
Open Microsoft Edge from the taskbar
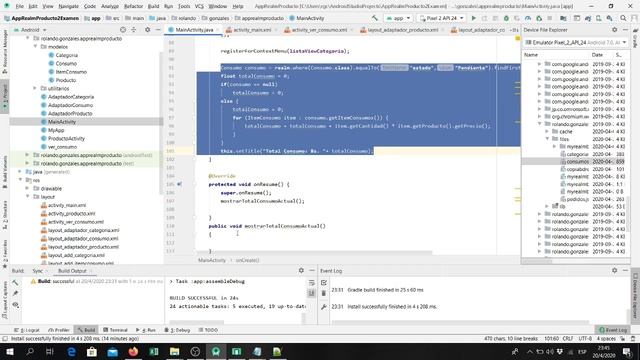point(71,351)
